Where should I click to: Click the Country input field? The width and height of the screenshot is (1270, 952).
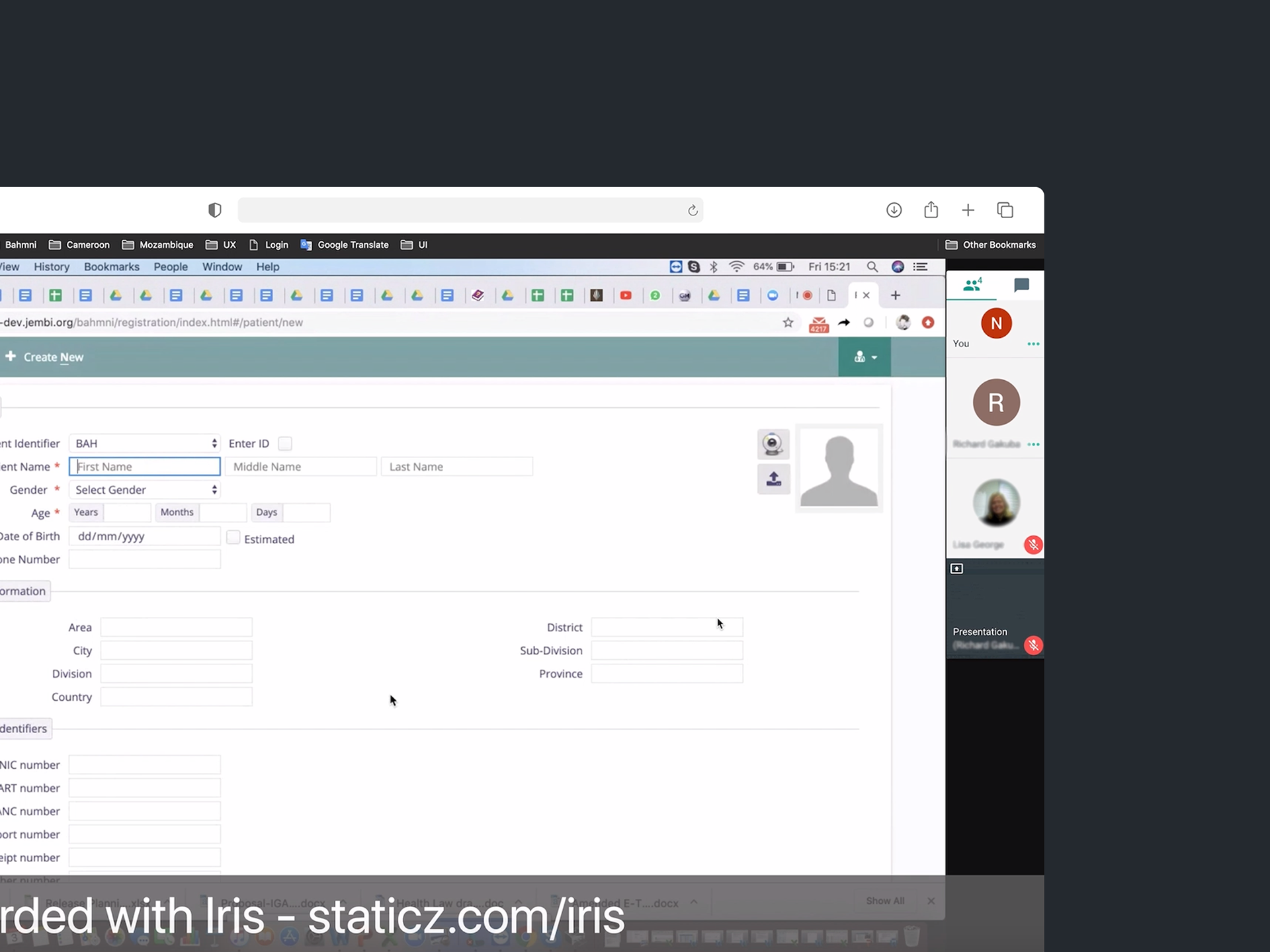pyautogui.click(x=177, y=697)
